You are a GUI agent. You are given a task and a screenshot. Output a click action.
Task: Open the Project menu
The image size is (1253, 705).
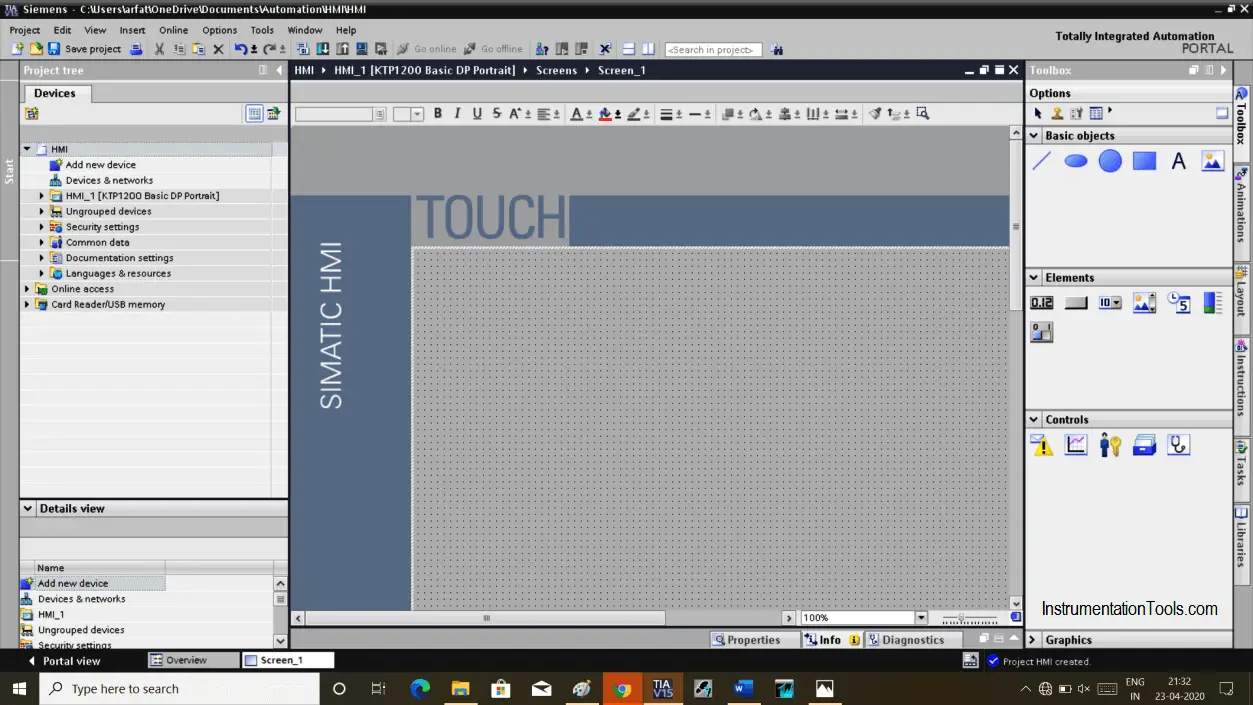[x=25, y=30]
